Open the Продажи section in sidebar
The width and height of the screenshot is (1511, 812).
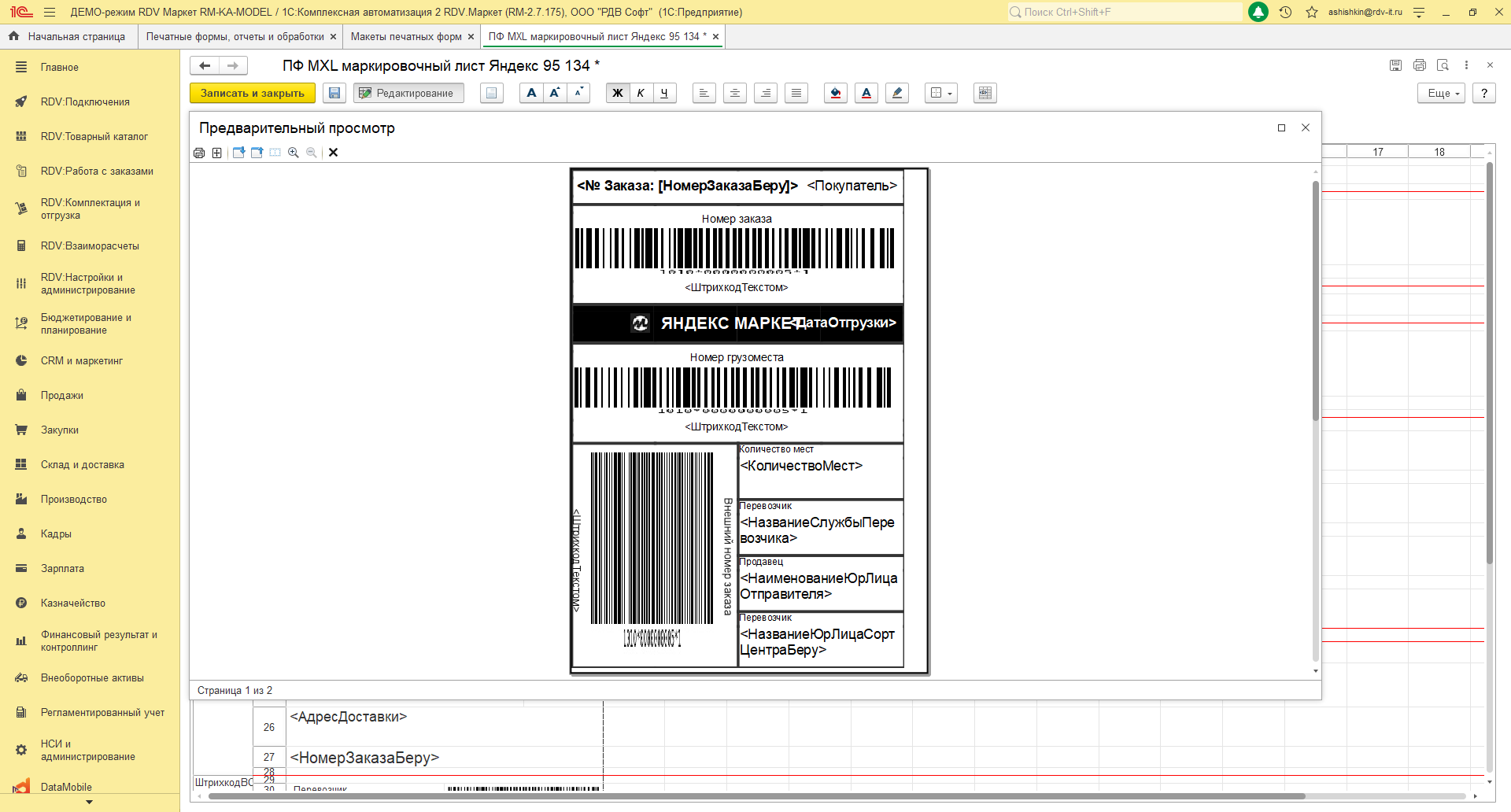tap(61, 395)
